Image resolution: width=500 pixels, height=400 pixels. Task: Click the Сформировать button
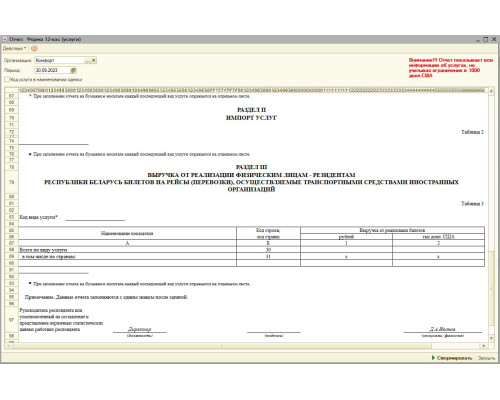454,358
